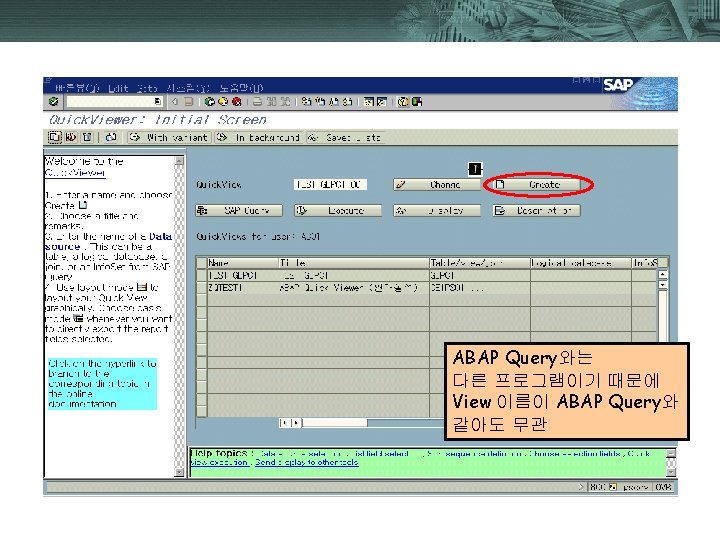Open the first menu in the menu bar
This screenshot has height=540, width=720.
[x=76, y=88]
